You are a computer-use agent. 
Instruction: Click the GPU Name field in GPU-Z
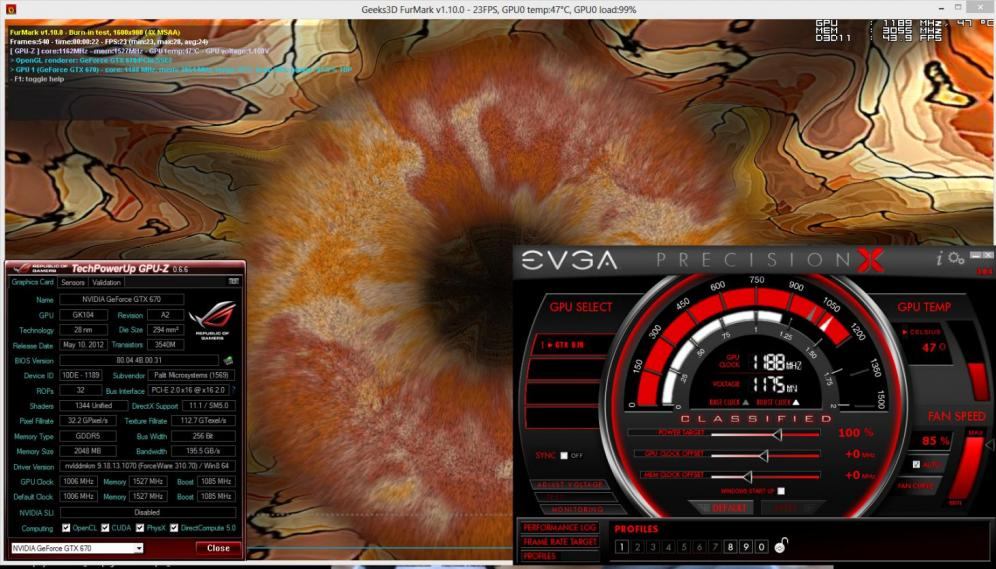click(x=121, y=299)
